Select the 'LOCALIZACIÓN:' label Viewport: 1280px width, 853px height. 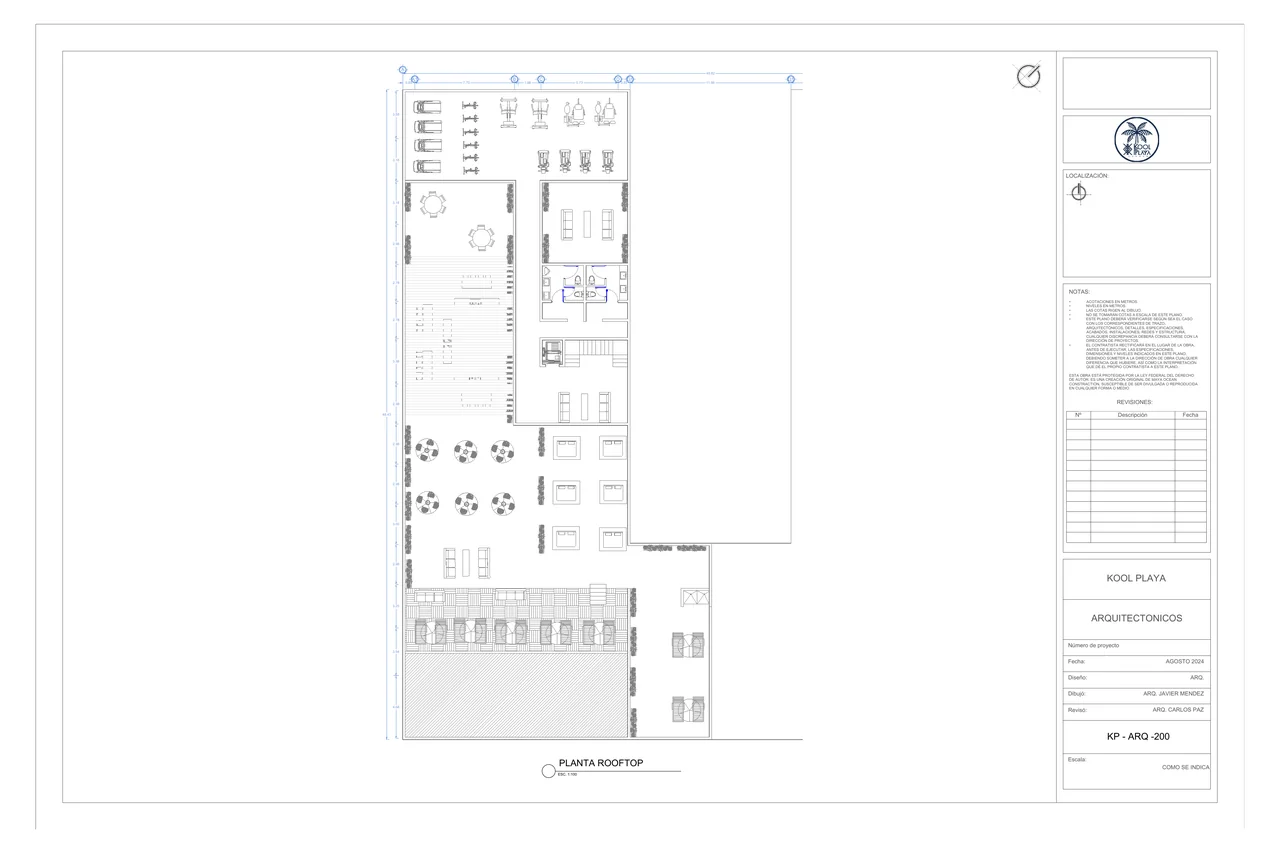coord(1087,175)
